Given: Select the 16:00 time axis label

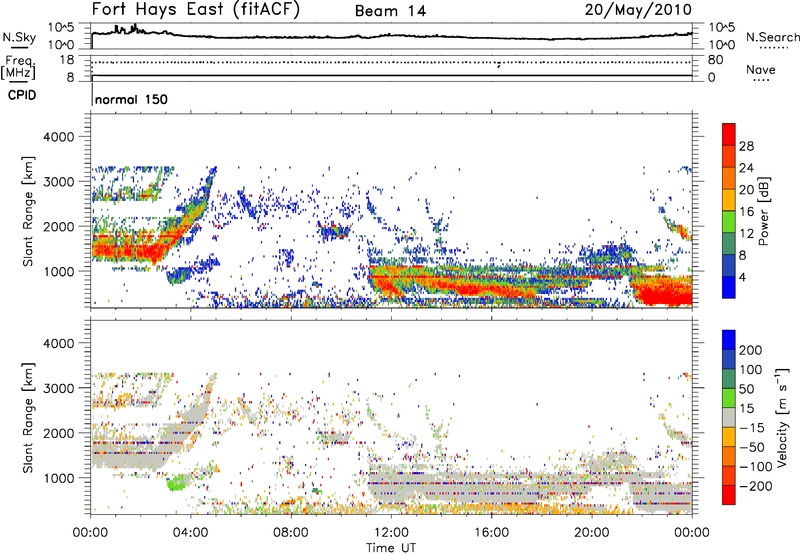Looking at the screenshot, I should pos(491,533).
